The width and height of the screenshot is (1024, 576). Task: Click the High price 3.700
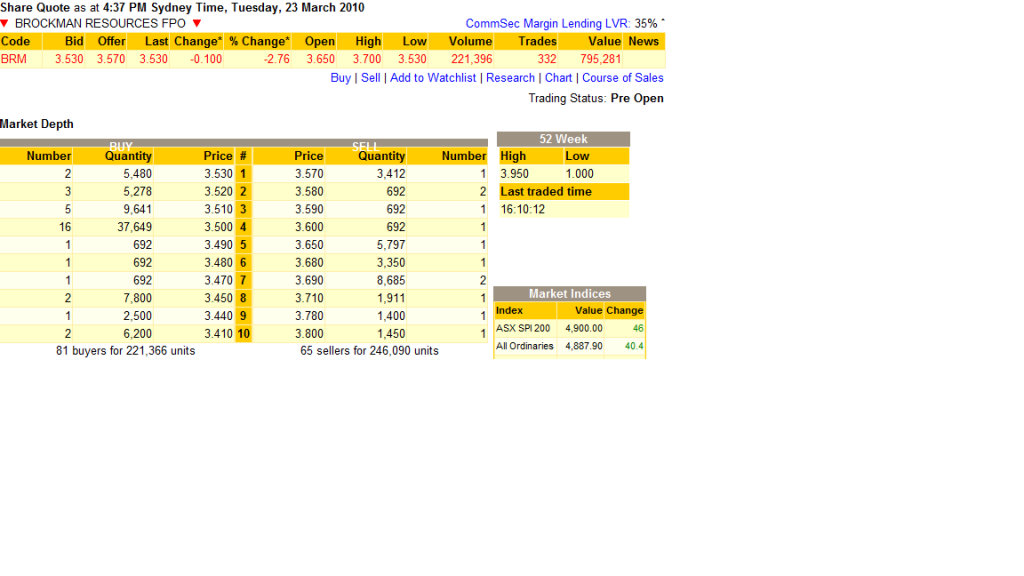(x=367, y=59)
